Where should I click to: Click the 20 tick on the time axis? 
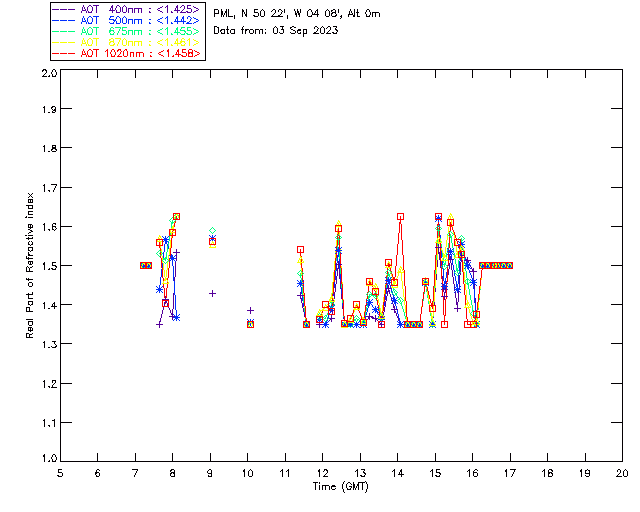(x=622, y=473)
